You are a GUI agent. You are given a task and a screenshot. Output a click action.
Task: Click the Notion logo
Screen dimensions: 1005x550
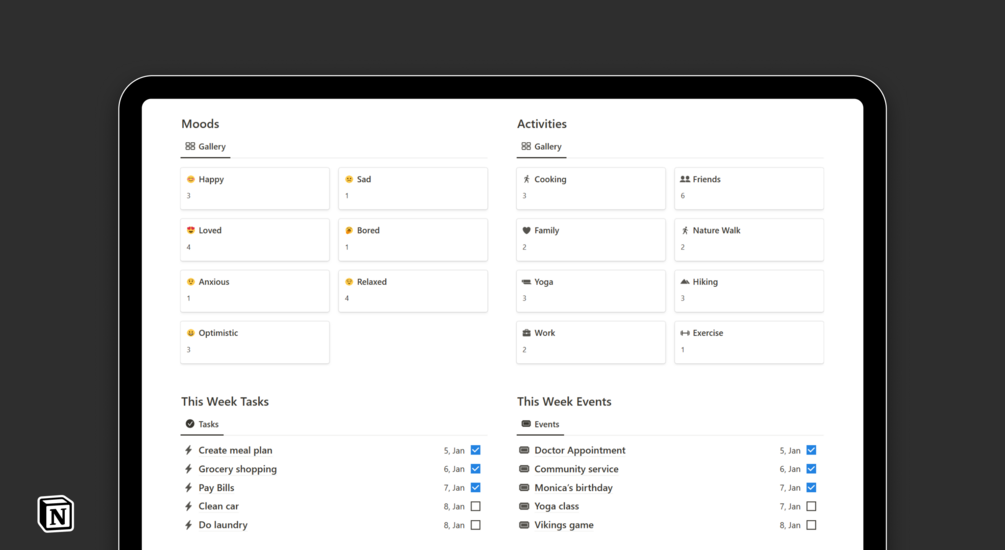[x=56, y=514]
